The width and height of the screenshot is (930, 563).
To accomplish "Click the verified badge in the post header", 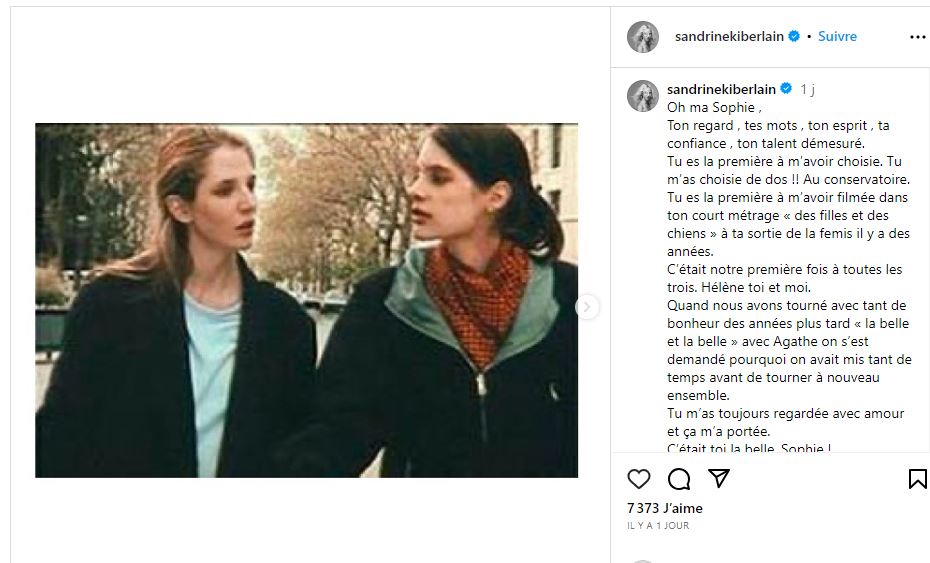I will [794, 36].
